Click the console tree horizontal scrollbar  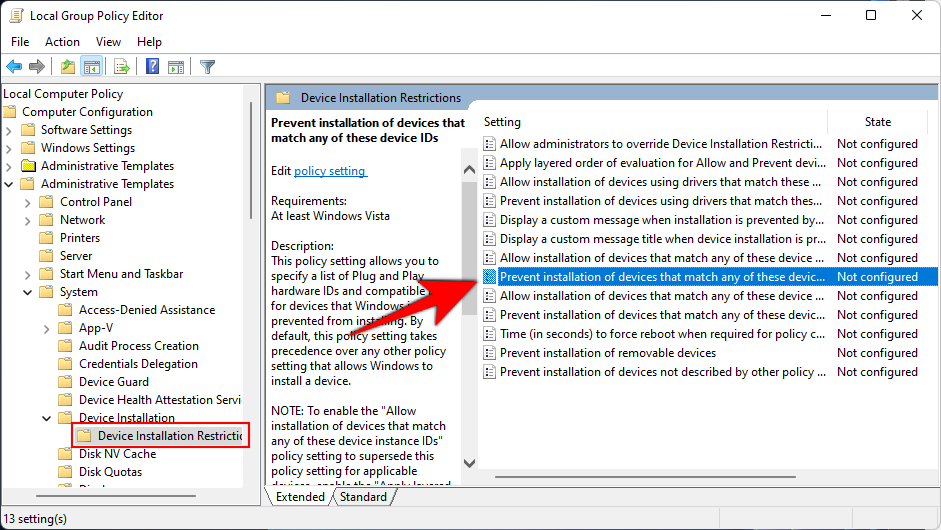click(x=116, y=496)
